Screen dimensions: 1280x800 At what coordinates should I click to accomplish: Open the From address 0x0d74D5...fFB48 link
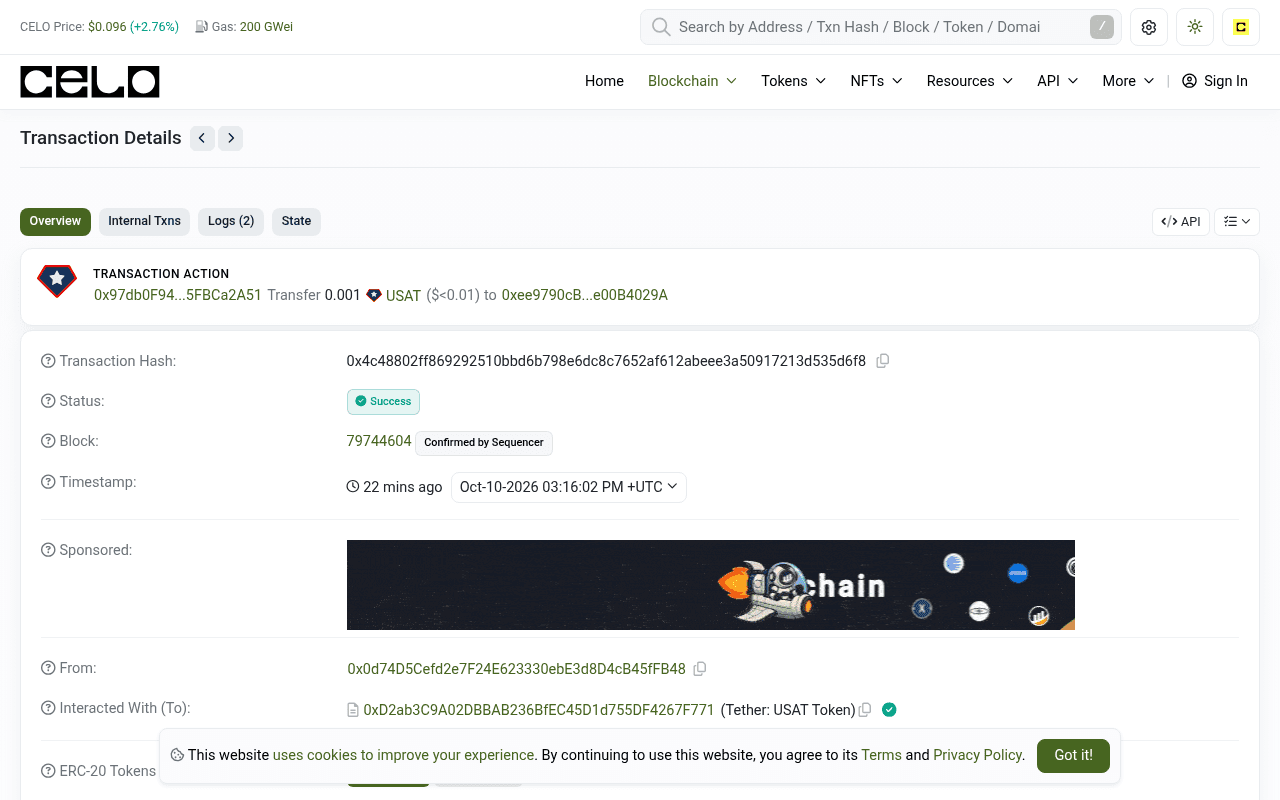[516, 669]
